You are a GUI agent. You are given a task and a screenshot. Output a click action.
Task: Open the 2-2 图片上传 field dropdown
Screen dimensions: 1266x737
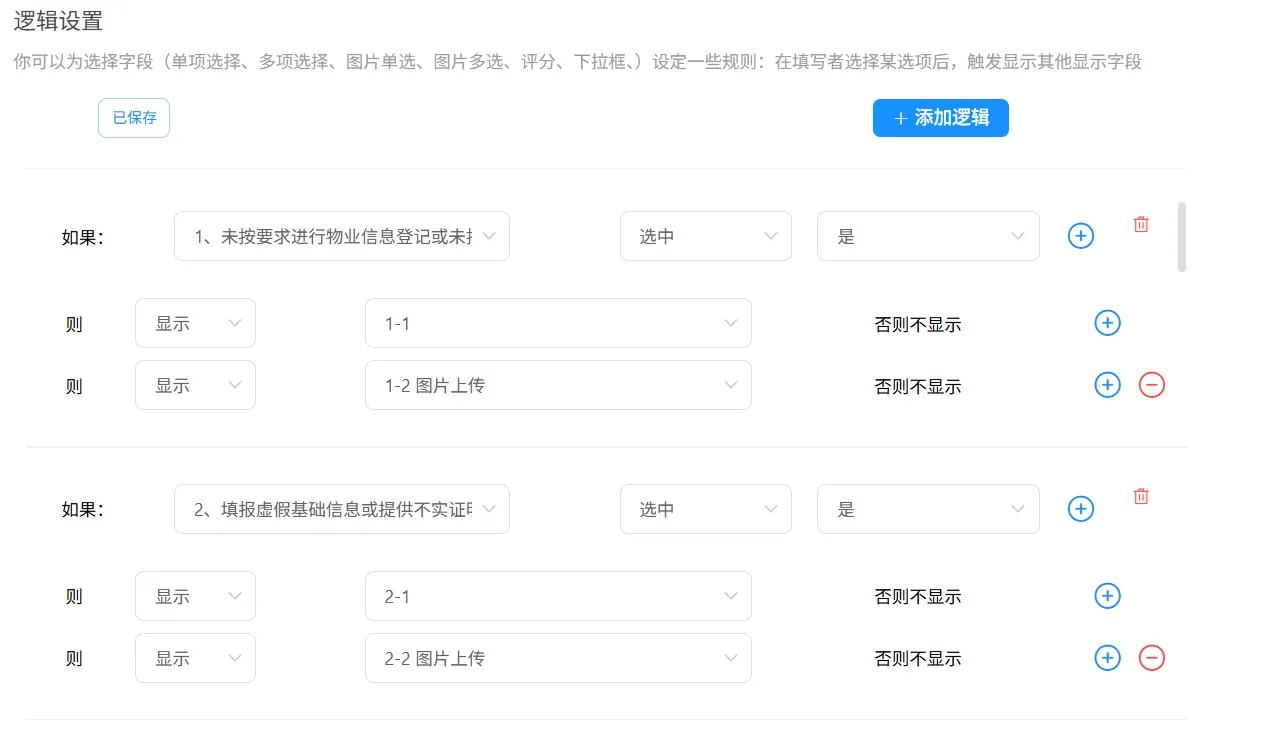click(x=558, y=658)
